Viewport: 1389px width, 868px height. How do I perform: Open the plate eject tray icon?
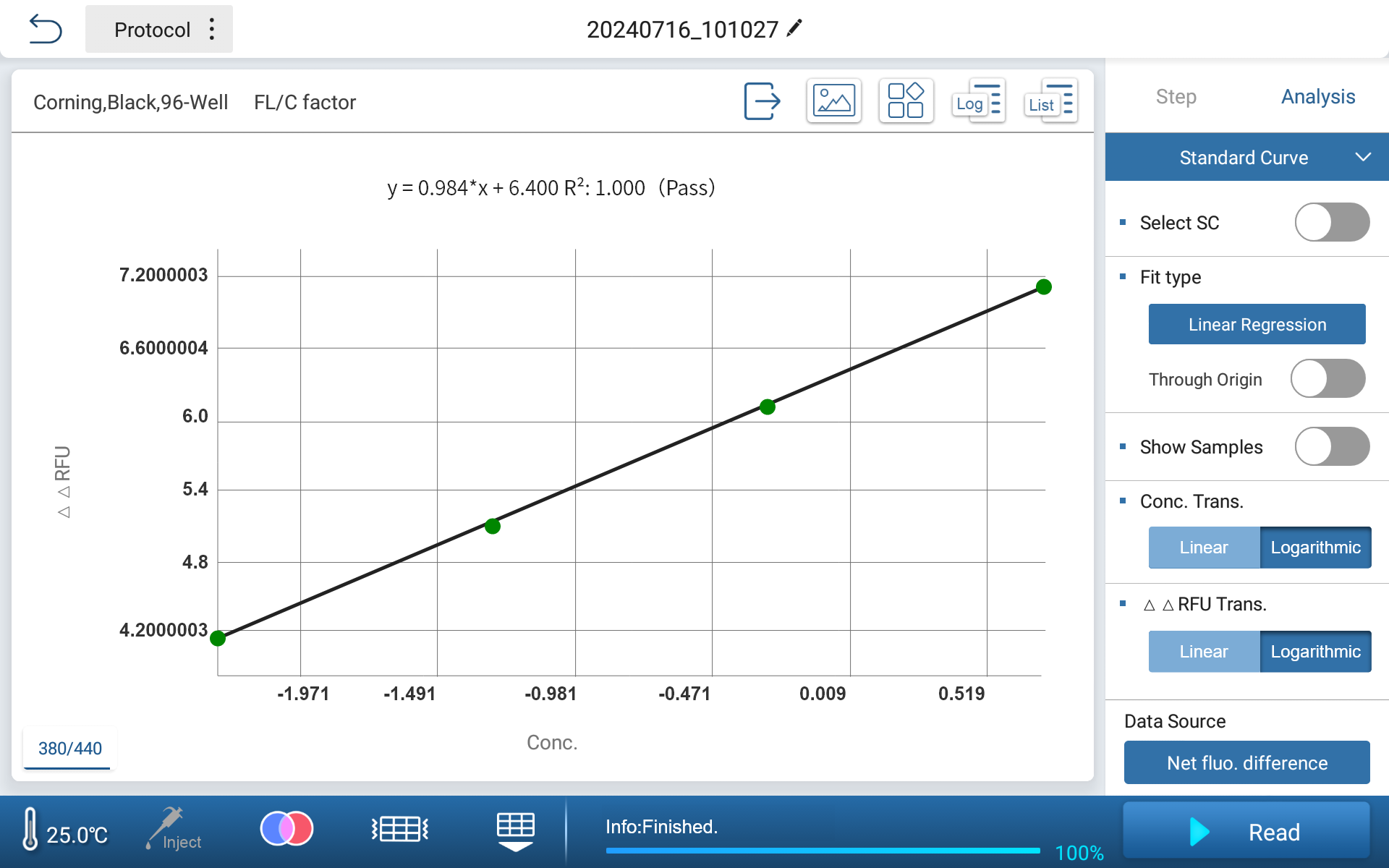pyautogui.click(x=515, y=831)
